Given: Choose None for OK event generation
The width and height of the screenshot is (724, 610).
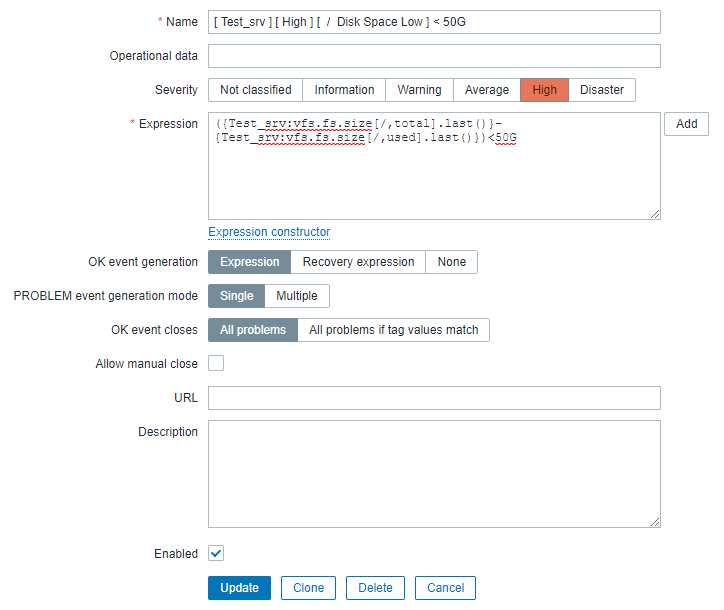Looking at the screenshot, I should coord(452,262).
